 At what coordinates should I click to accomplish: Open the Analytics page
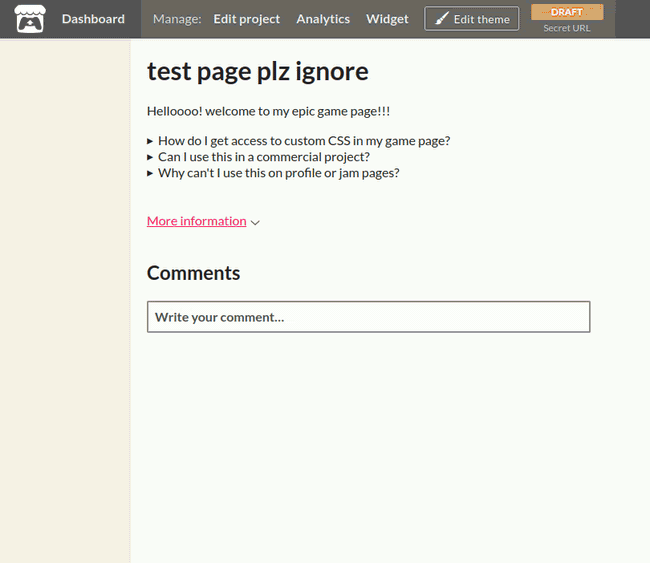(323, 19)
